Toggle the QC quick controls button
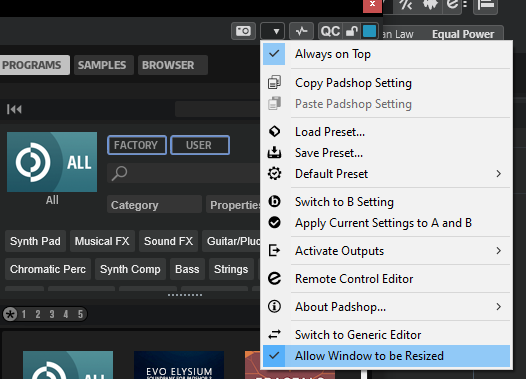 330,32
